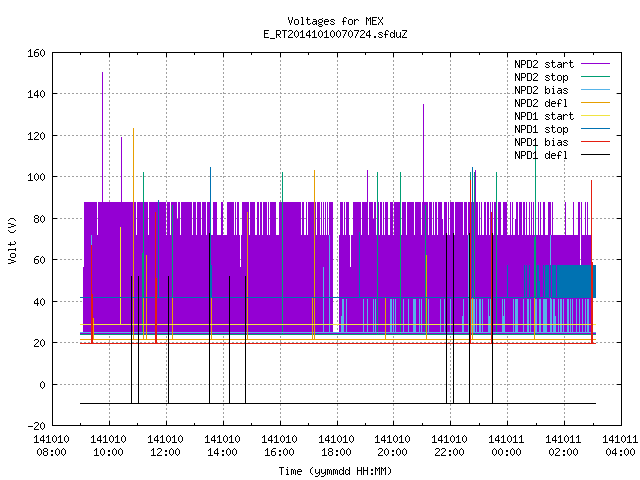The width and height of the screenshot is (640, 480).
Task: Click the NPD2 defl legend entry
Action: click(x=562, y=103)
